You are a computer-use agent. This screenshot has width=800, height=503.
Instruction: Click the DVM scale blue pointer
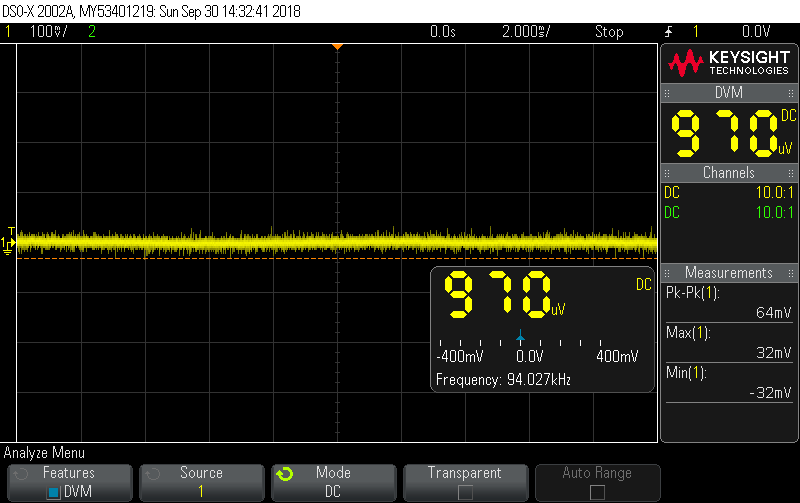(520, 336)
